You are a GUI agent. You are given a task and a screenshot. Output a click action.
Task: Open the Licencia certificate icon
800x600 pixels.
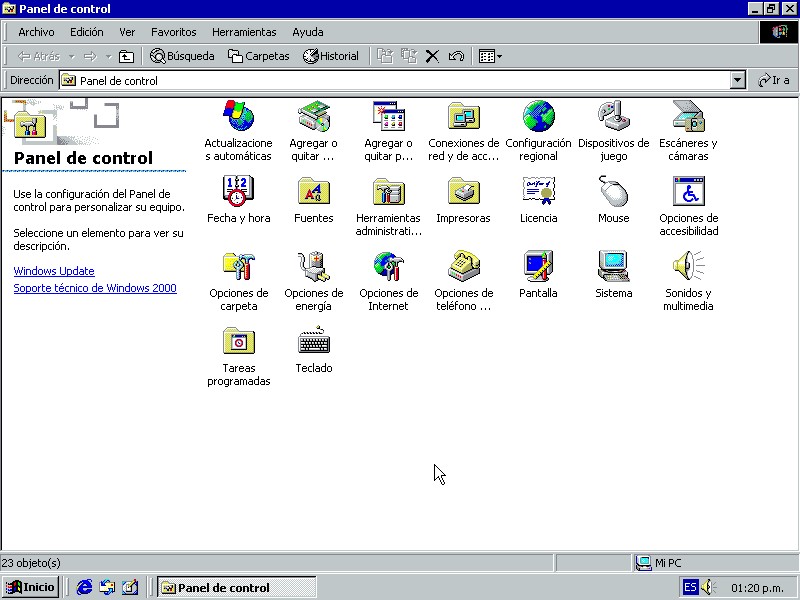(x=538, y=191)
